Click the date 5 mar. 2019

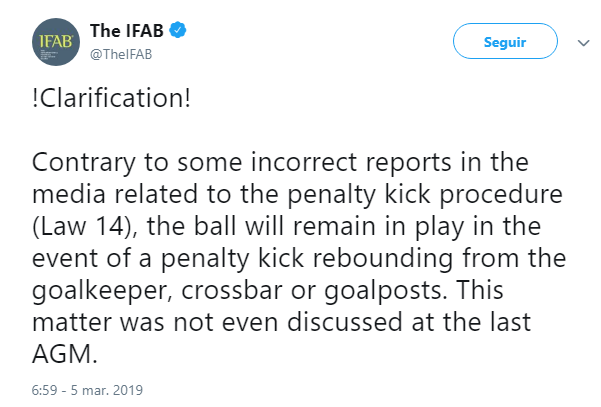click(x=107, y=390)
